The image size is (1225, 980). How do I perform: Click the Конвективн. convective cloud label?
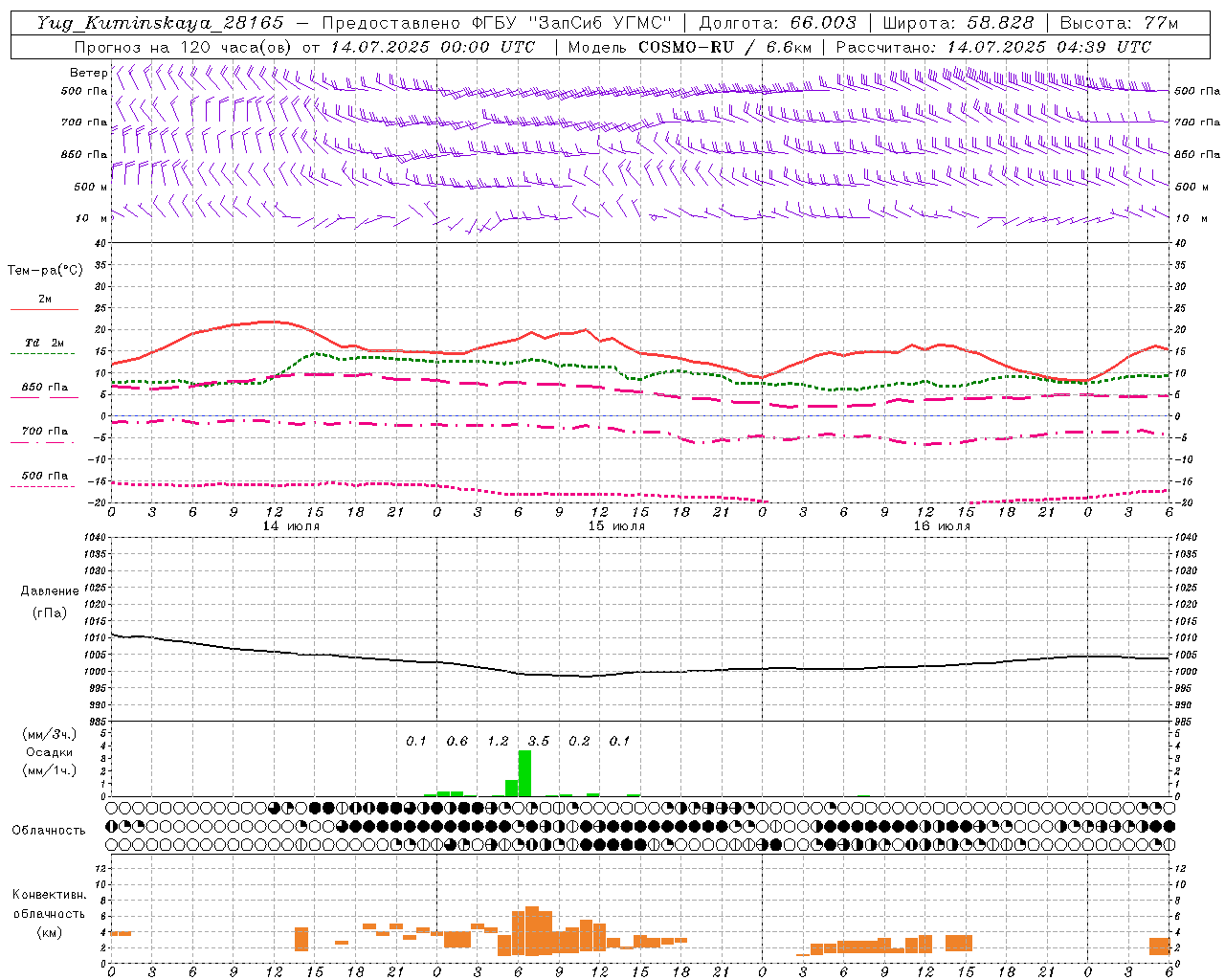point(49,895)
